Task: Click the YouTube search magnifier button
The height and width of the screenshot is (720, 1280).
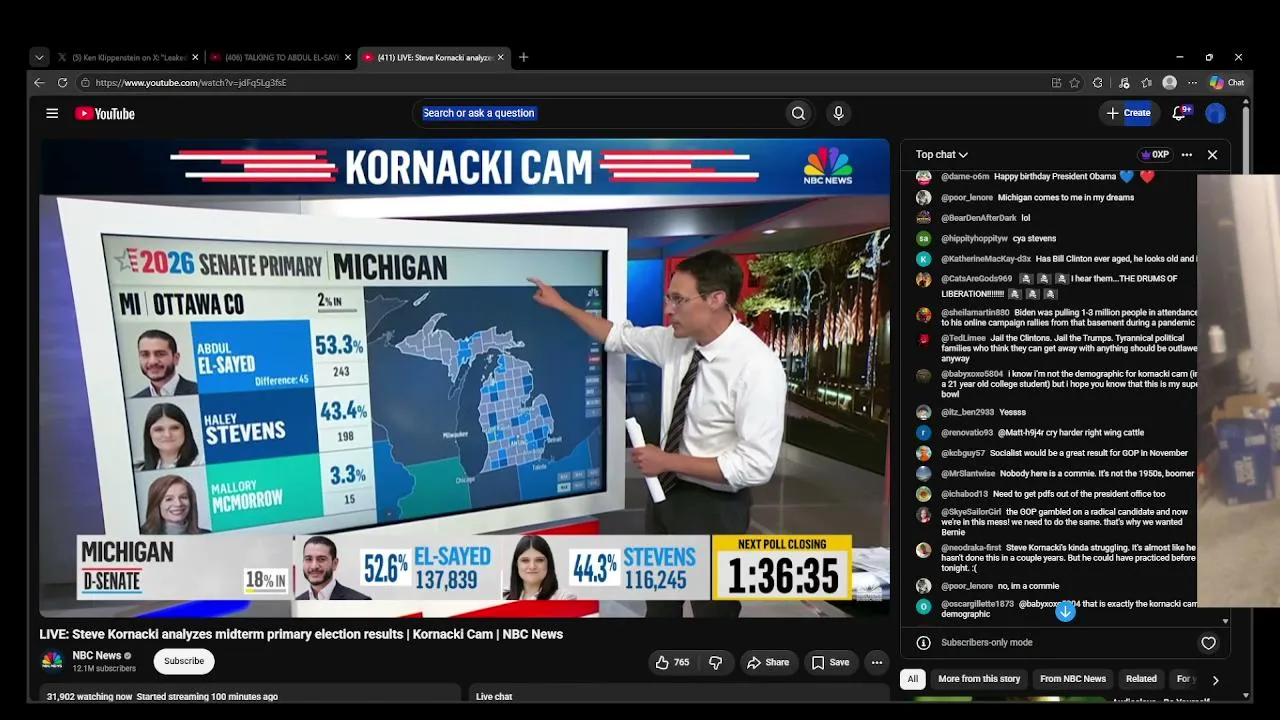Action: [x=798, y=113]
